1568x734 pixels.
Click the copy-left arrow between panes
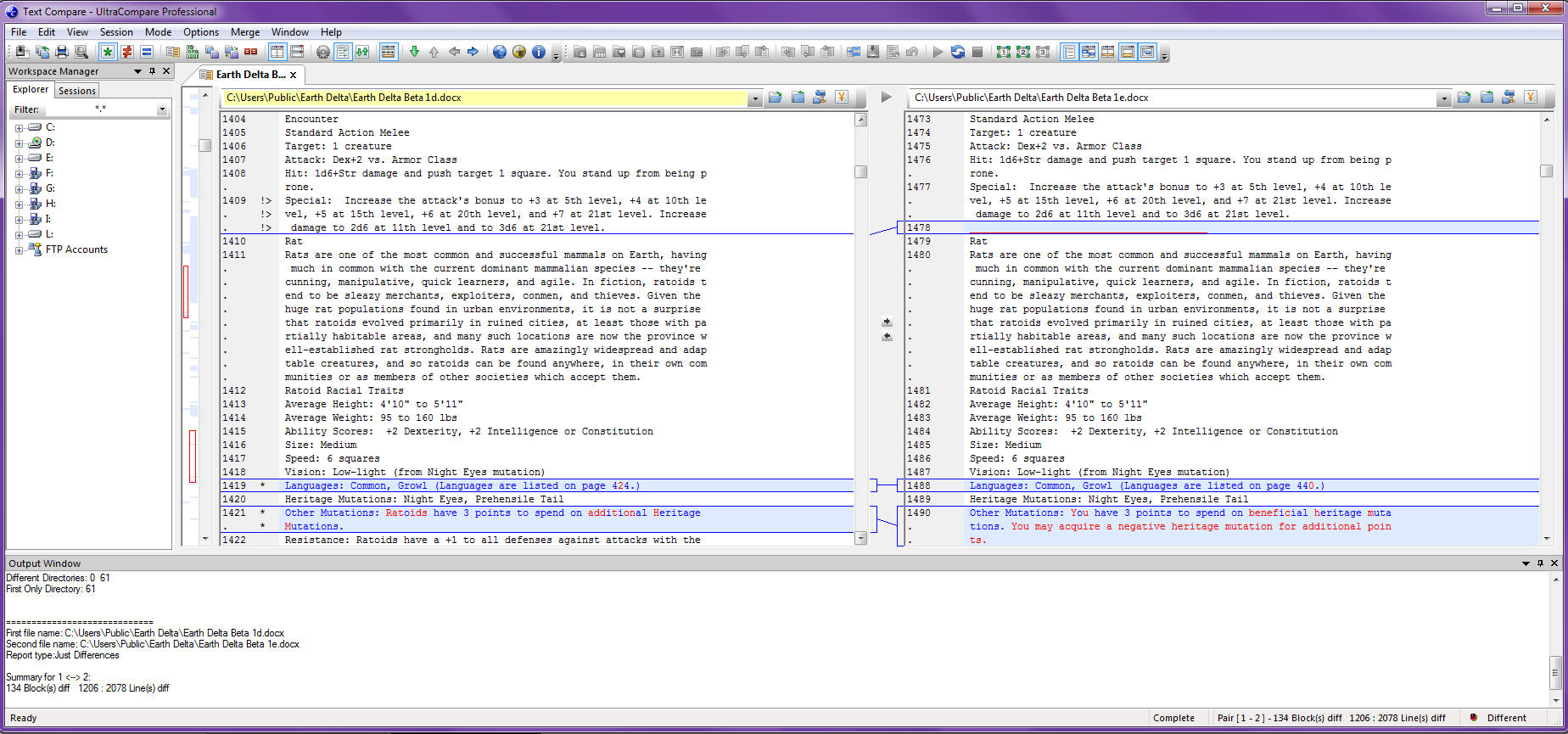coord(887,337)
